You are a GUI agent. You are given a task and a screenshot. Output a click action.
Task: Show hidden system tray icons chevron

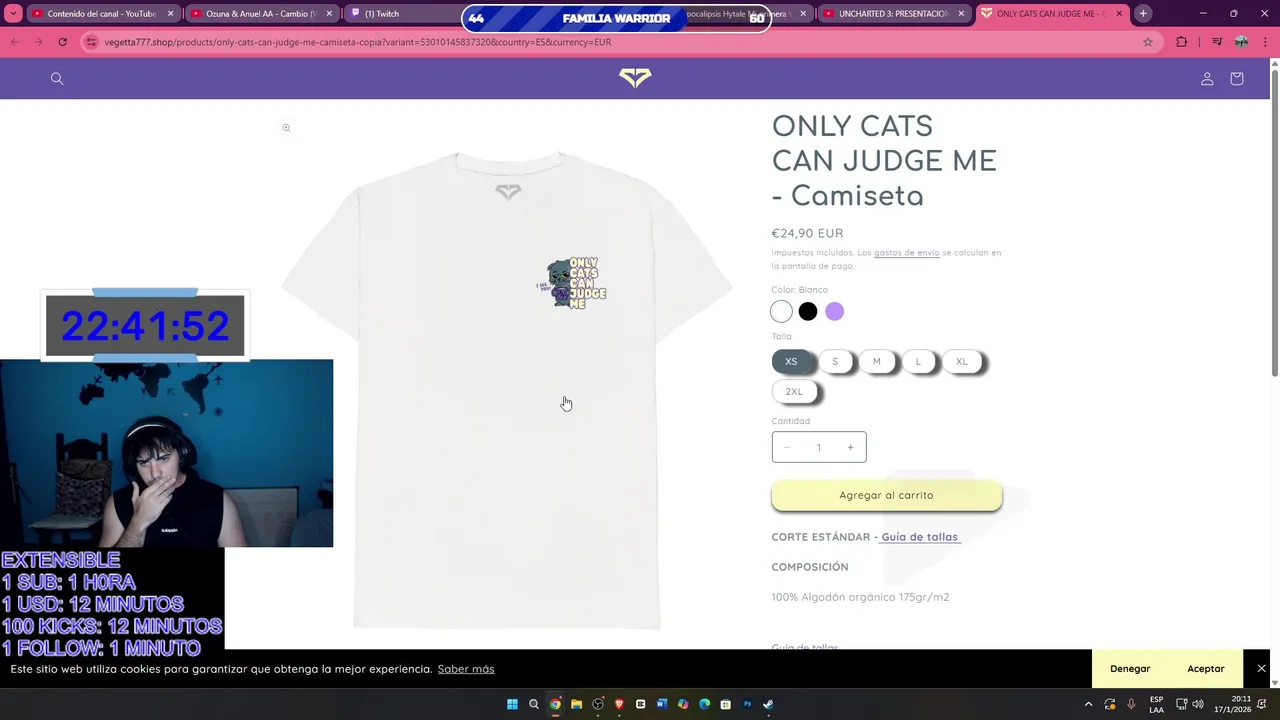[x=1088, y=704]
